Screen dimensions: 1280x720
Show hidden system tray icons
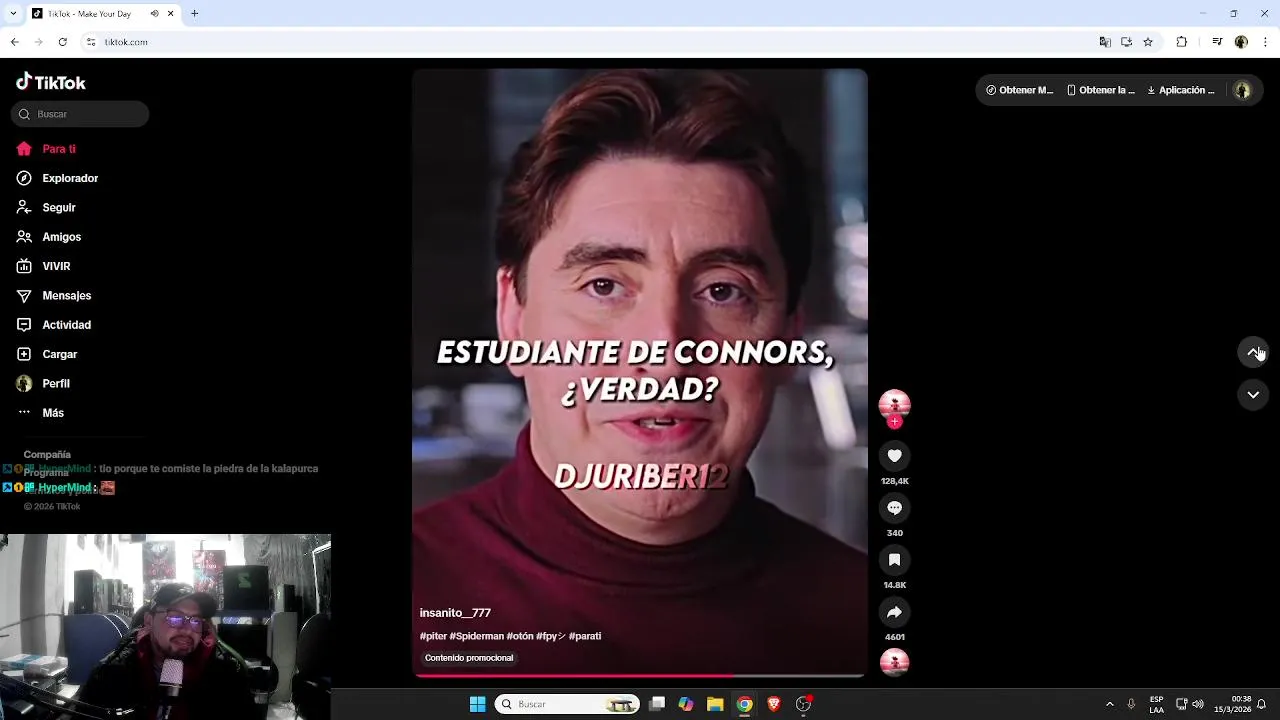(x=1109, y=704)
